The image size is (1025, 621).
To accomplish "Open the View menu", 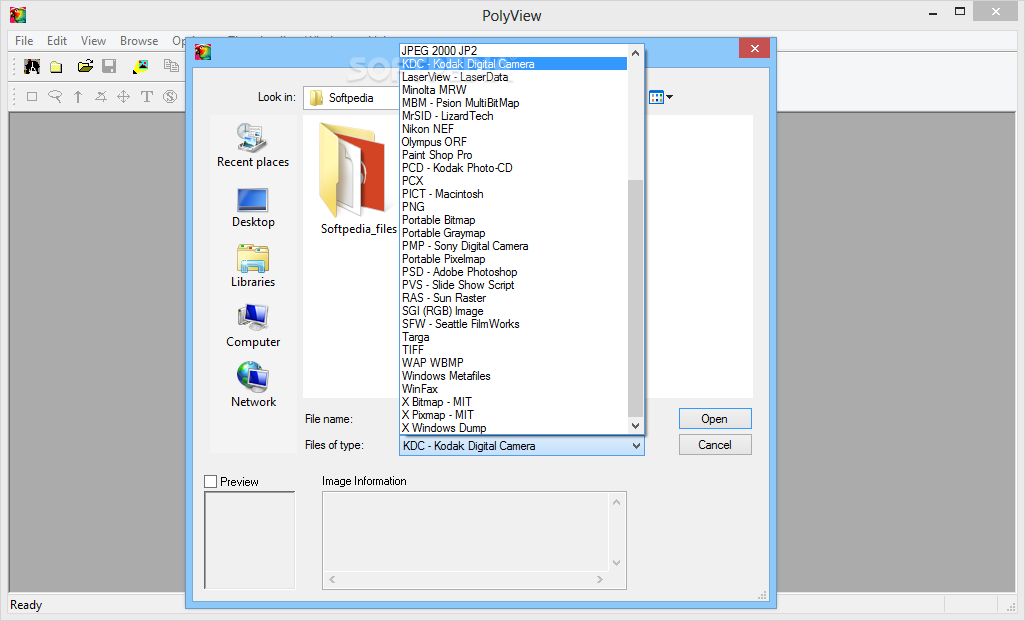I will point(93,41).
